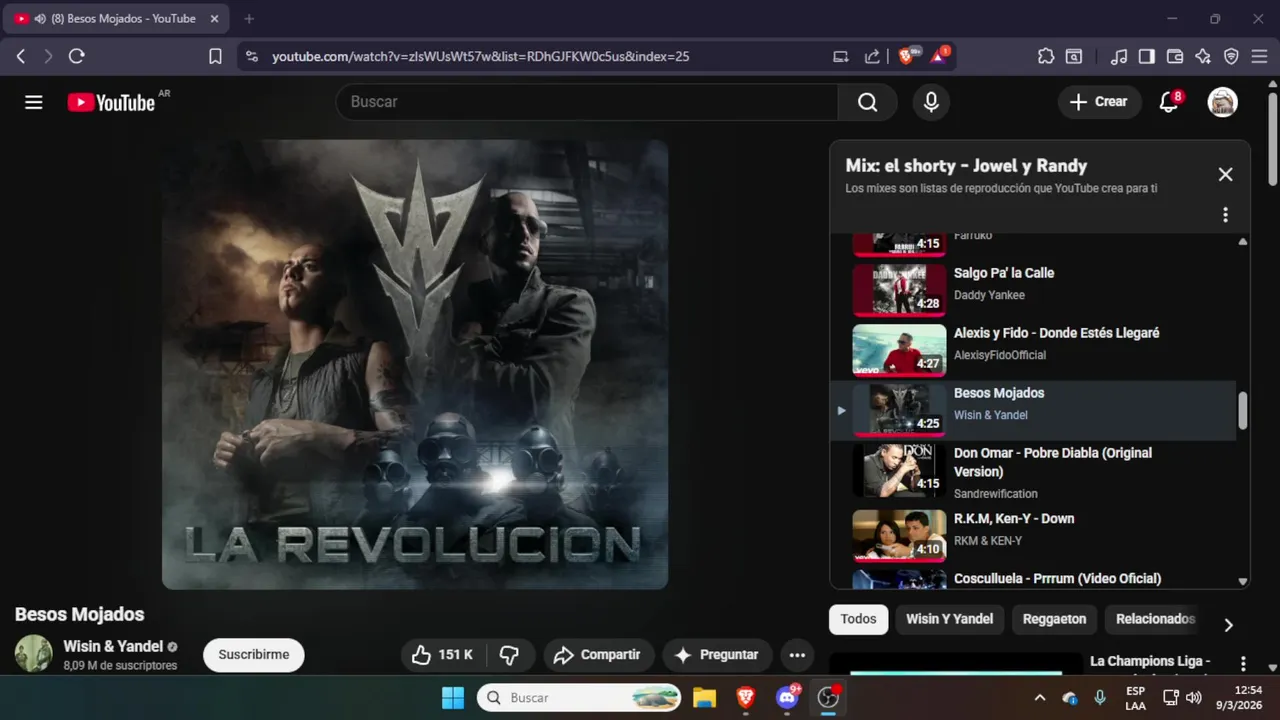Screen dimensions: 1280x720
Task: Open the Mix playlist options menu
Action: [x=1225, y=215]
